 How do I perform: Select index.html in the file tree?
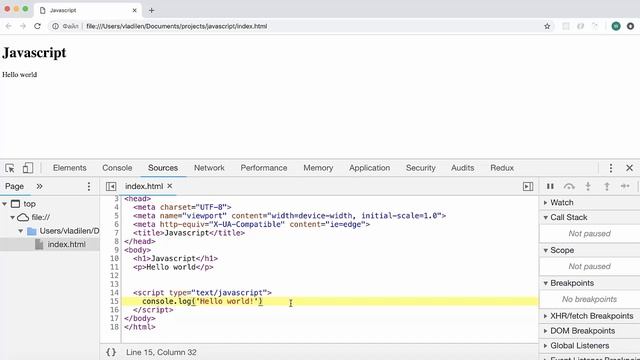pyautogui.click(x=66, y=244)
